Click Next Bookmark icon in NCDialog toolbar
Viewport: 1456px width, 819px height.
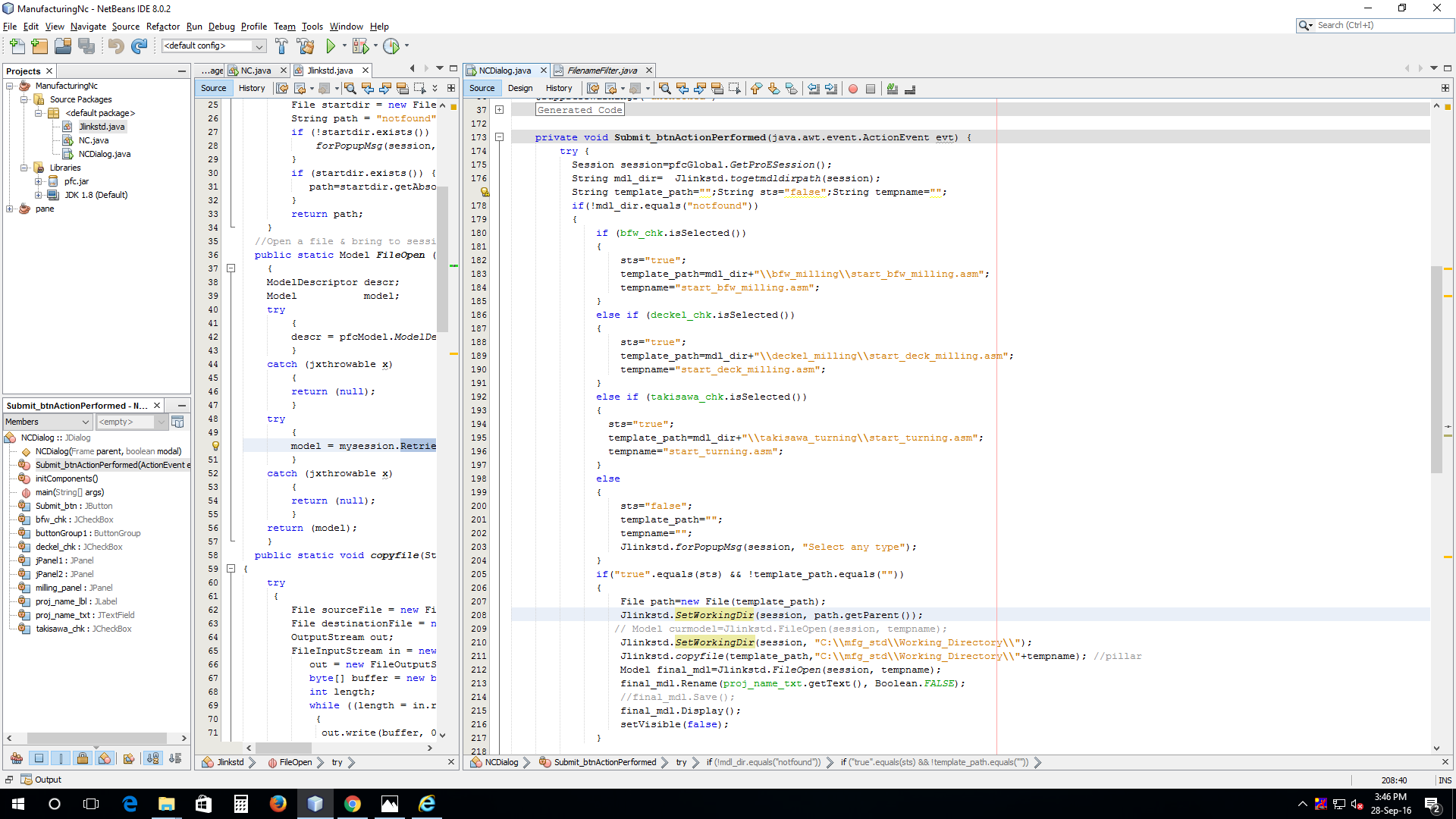click(x=773, y=89)
